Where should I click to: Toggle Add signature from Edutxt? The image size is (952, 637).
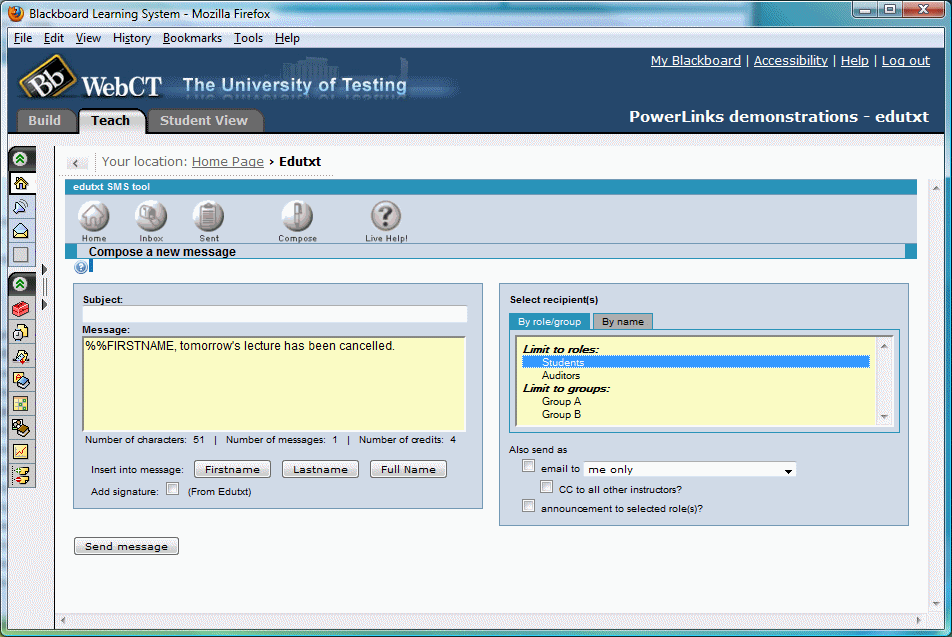[x=172, y=490]
